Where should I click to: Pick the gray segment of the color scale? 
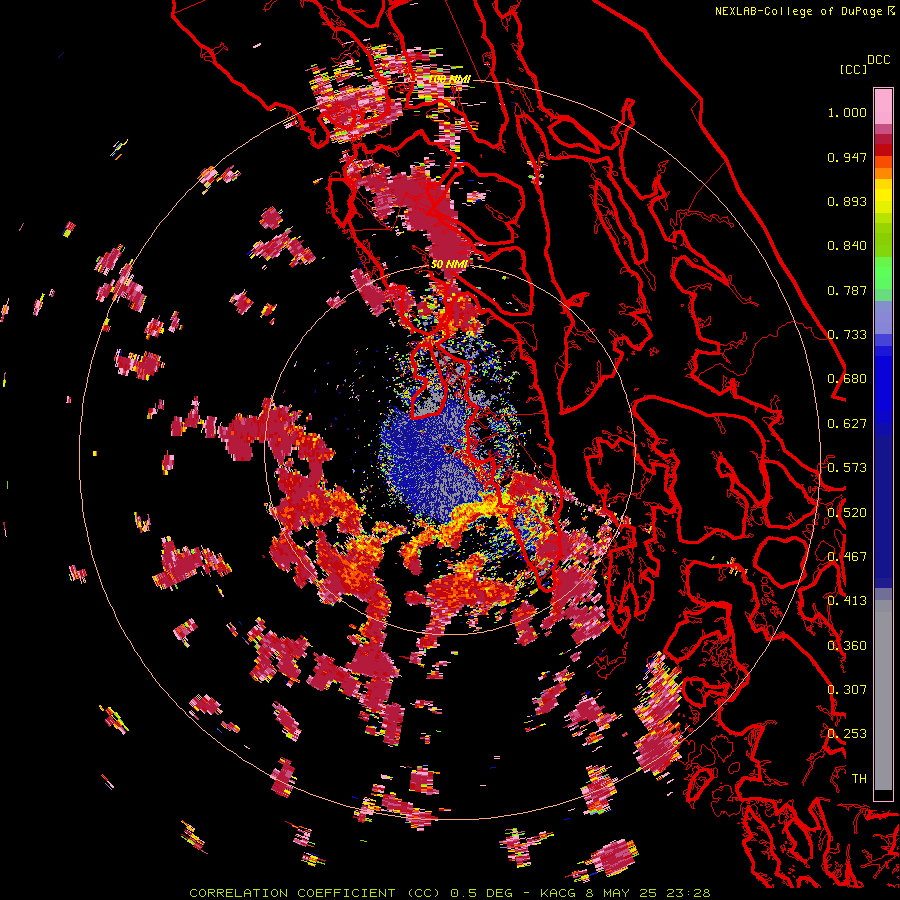pos(883,695)
